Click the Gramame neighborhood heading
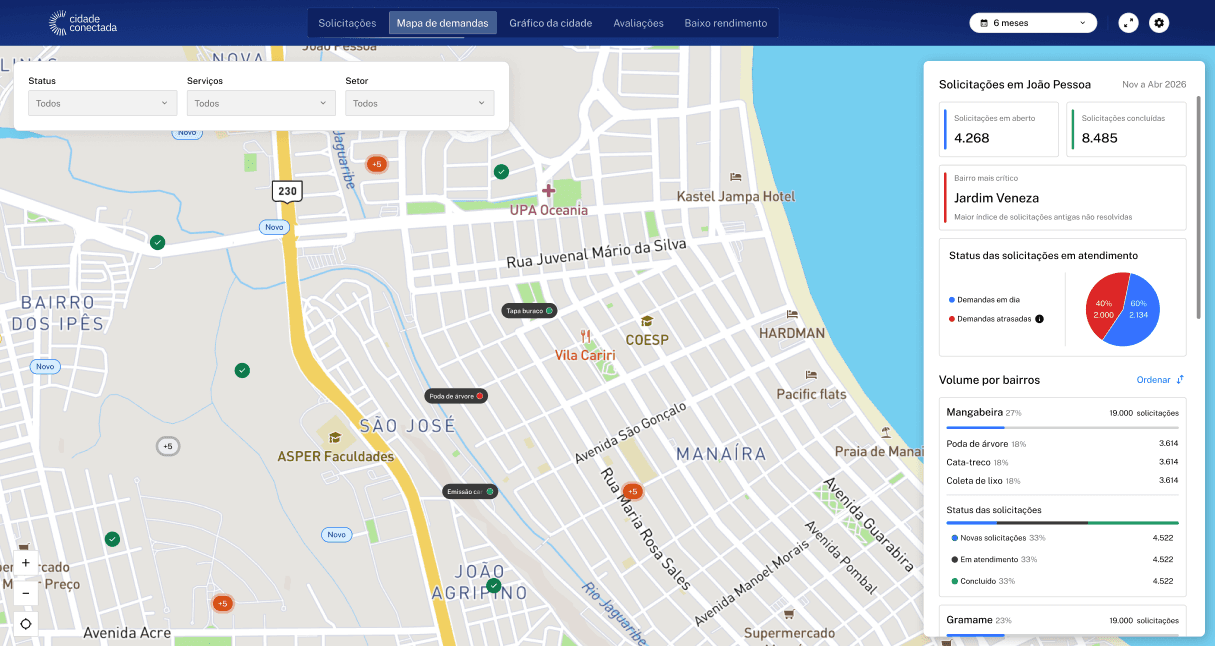The height and width of the screenshot is (646, 1215). 970,620
